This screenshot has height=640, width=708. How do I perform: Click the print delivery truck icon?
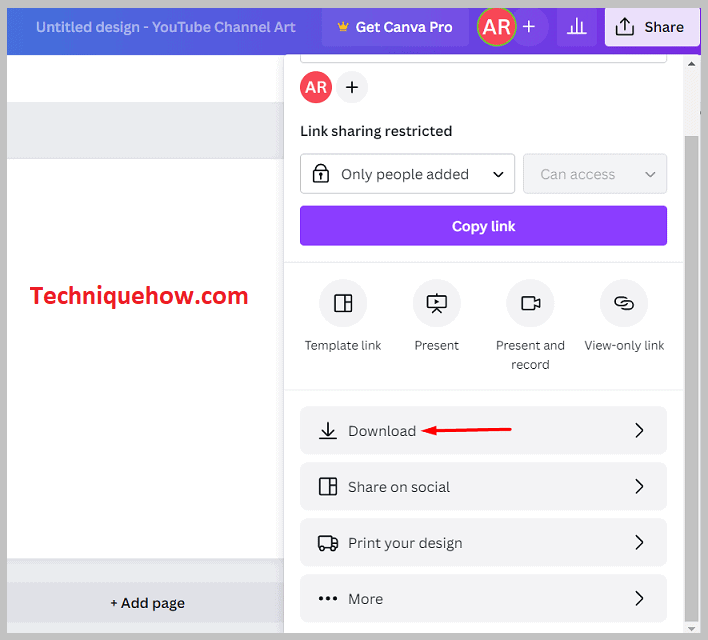(x=328, y=542)
